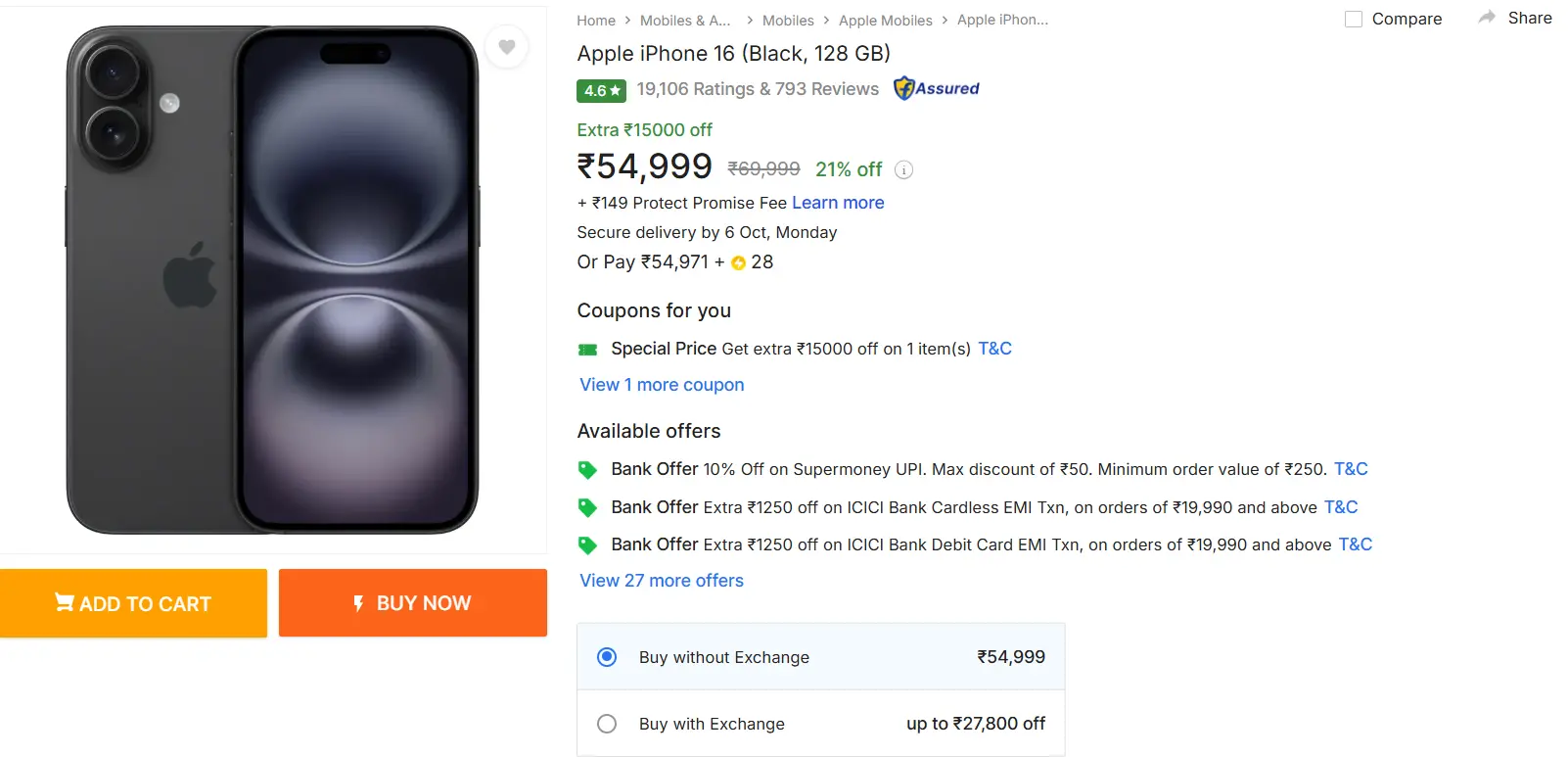Screen dimensions: 1568x757
Task: Open T&C for Special Price coupon
Action: [x=994, y=349]
